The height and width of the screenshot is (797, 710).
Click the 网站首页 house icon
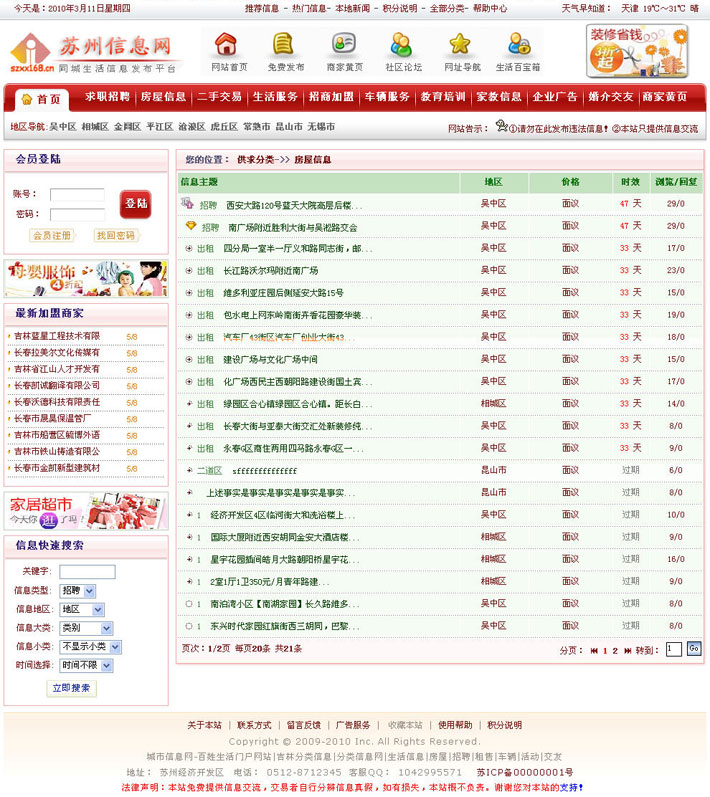(x=228, y=45)
